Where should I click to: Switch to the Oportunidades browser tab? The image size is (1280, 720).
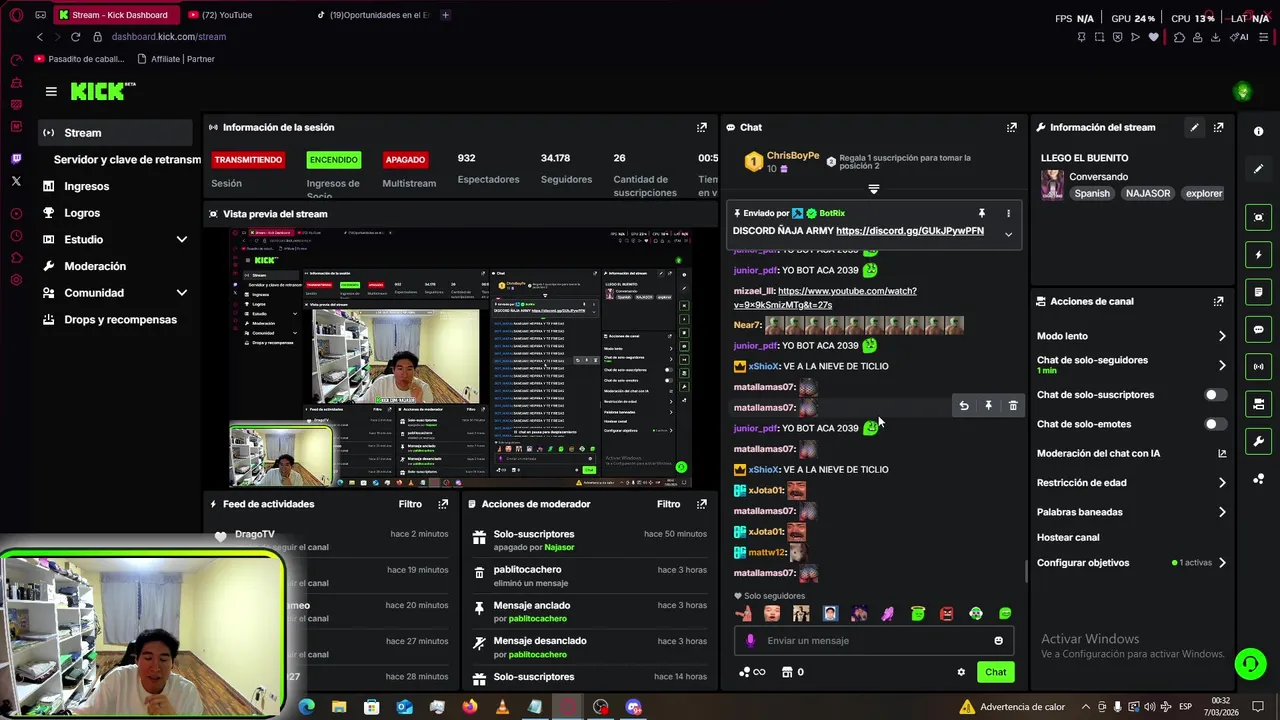coord(372,15)
